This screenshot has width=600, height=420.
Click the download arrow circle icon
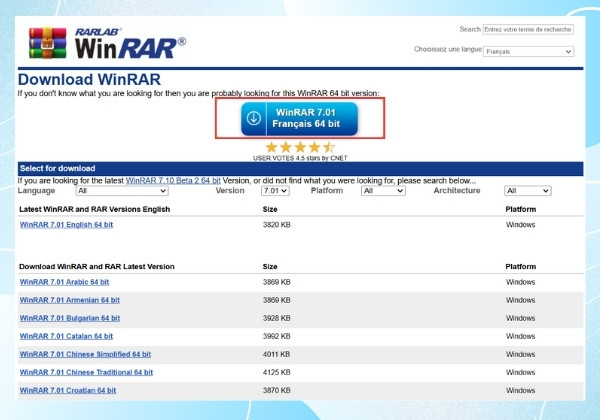point(254,118)
